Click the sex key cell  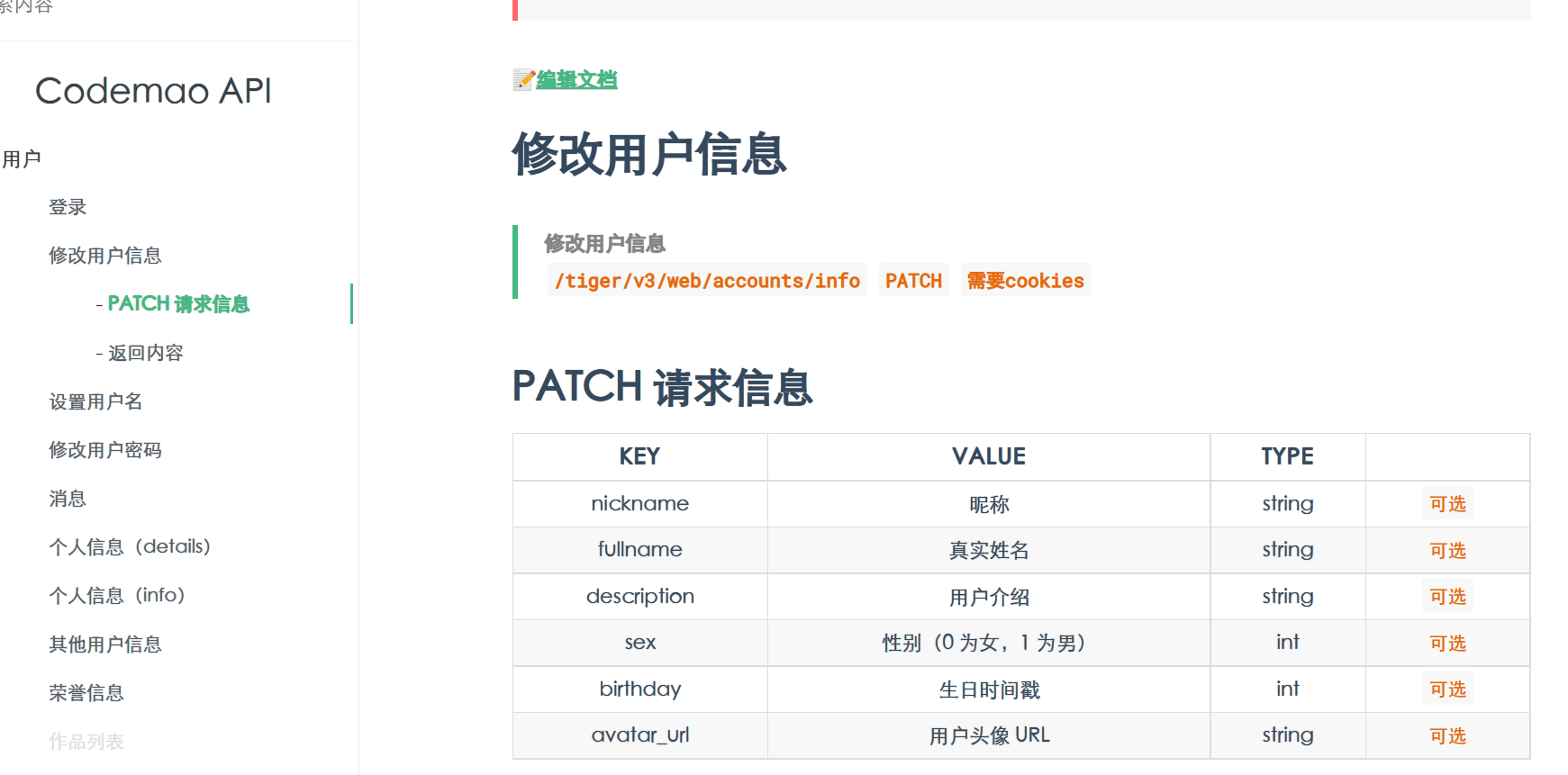click(x=640, y=643)
